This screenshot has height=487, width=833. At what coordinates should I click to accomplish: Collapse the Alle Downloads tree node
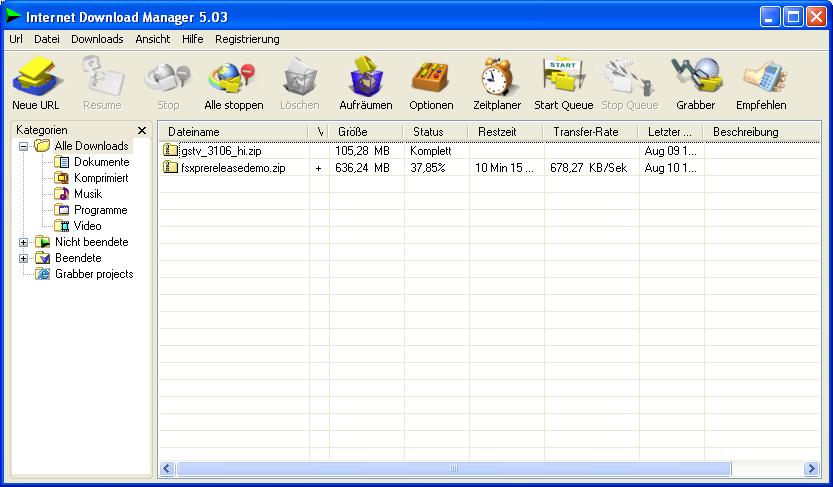point(23,146)
